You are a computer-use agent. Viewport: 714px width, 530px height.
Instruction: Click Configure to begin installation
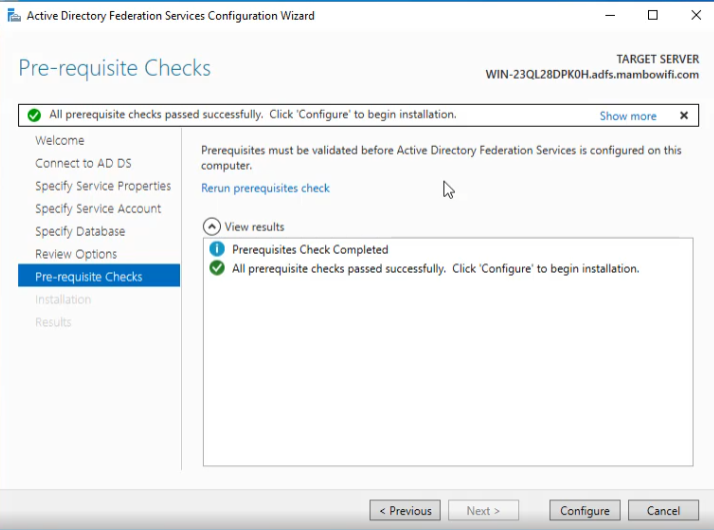585,510
